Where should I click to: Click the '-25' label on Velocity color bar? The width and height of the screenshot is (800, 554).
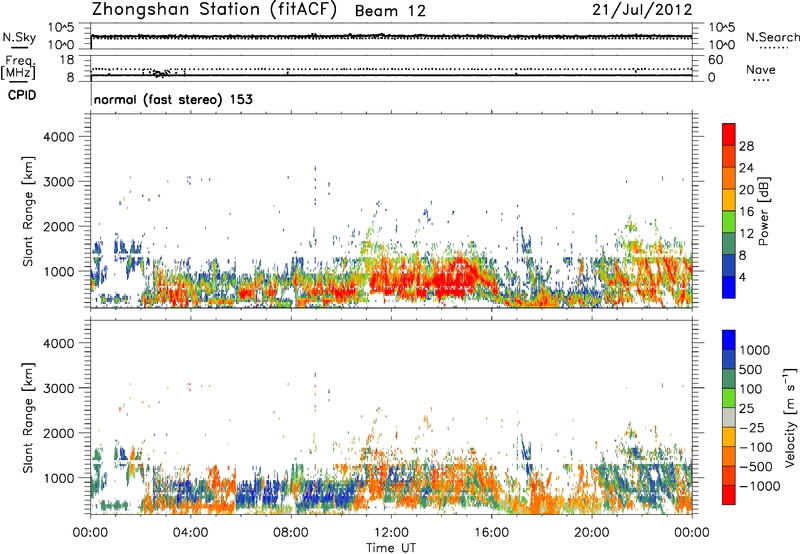click(754, 428)
